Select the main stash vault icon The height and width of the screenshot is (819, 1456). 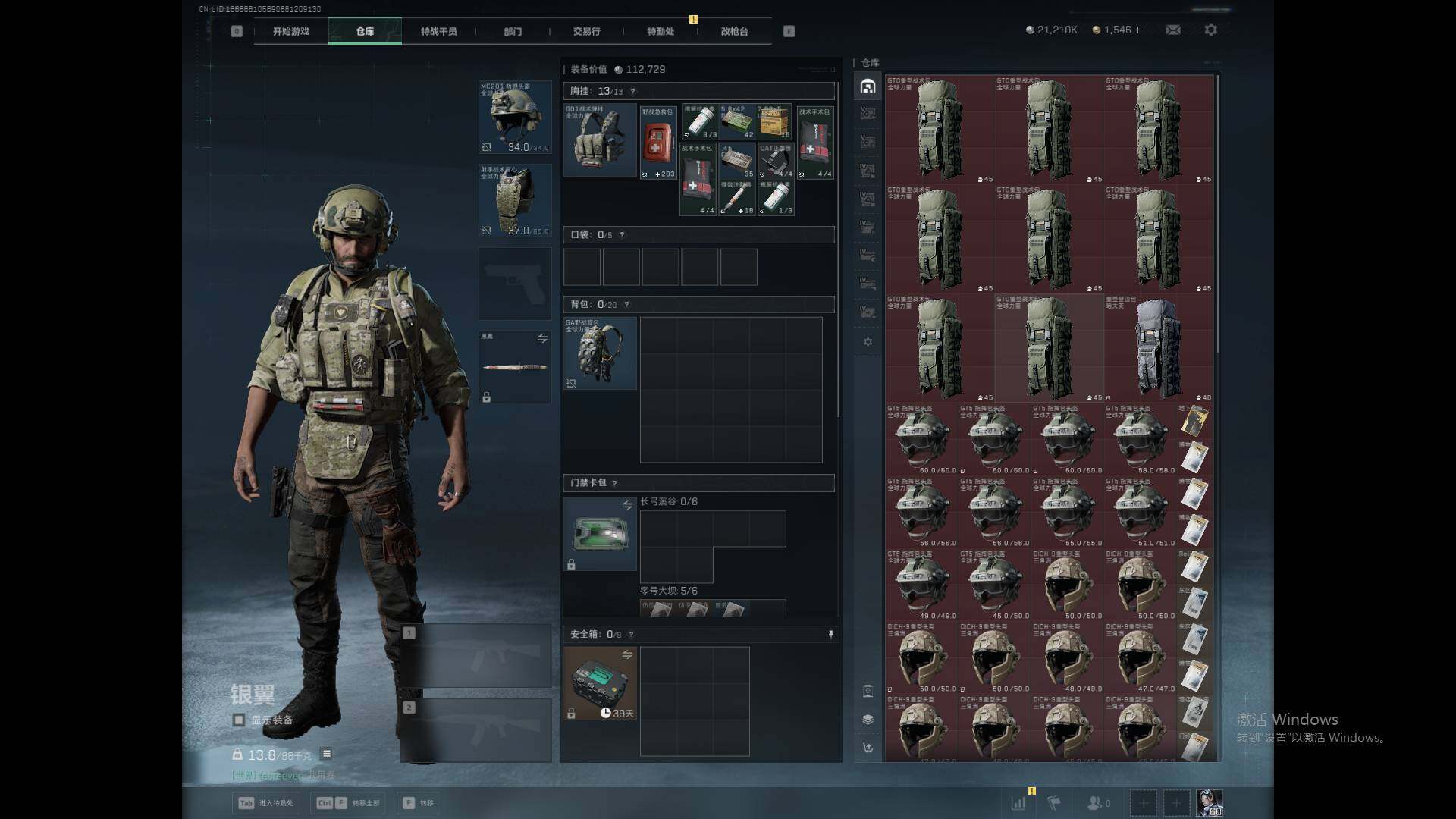[868, 86]
